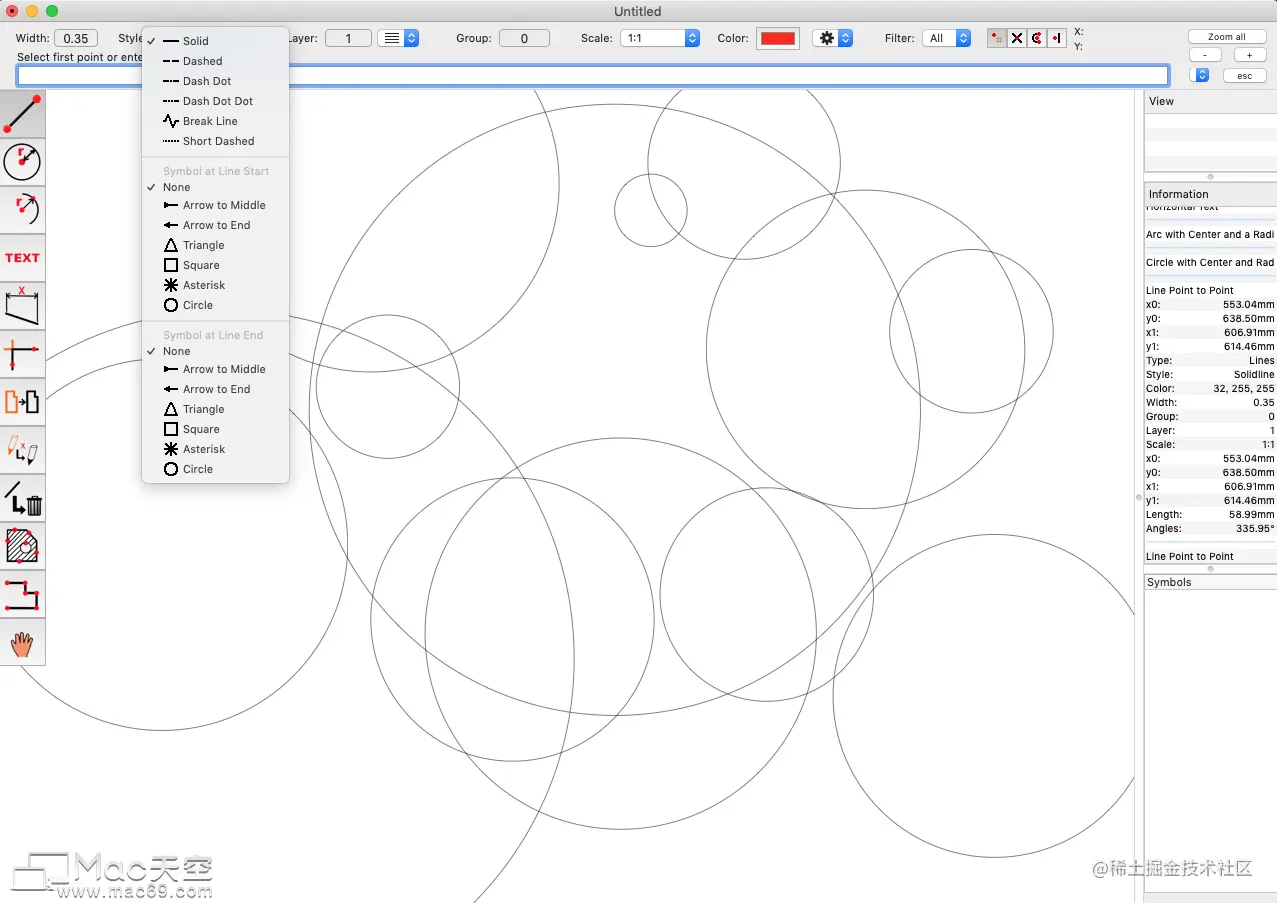Screen dimensions: 1277x903
Task: Click the Zoom all button
Action: tap(1227, 37)
